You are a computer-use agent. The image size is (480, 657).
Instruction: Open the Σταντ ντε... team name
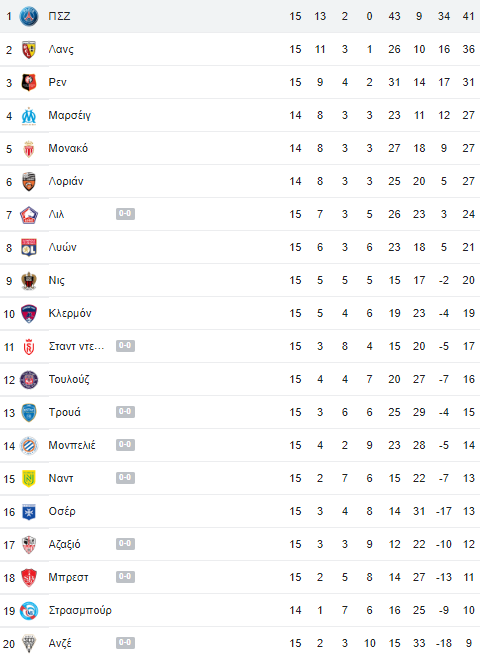pos(76,347)
